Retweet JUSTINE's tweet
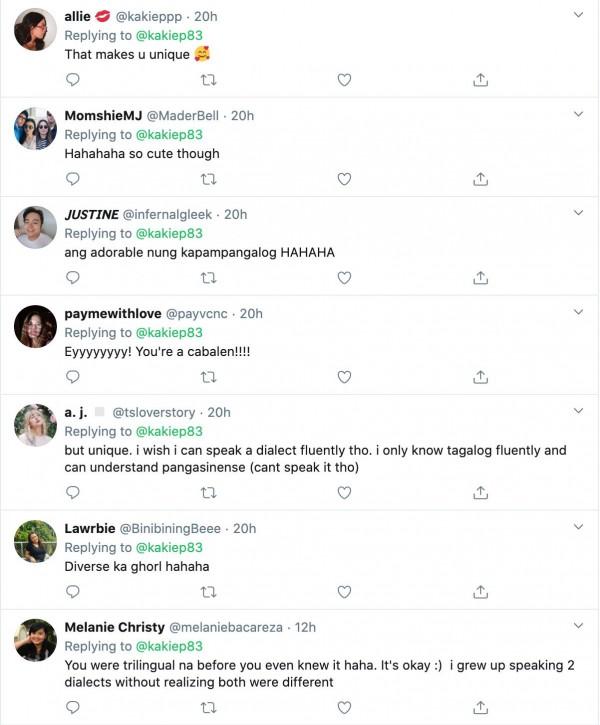This screenshot has height=725, width=600. point(208,277)
